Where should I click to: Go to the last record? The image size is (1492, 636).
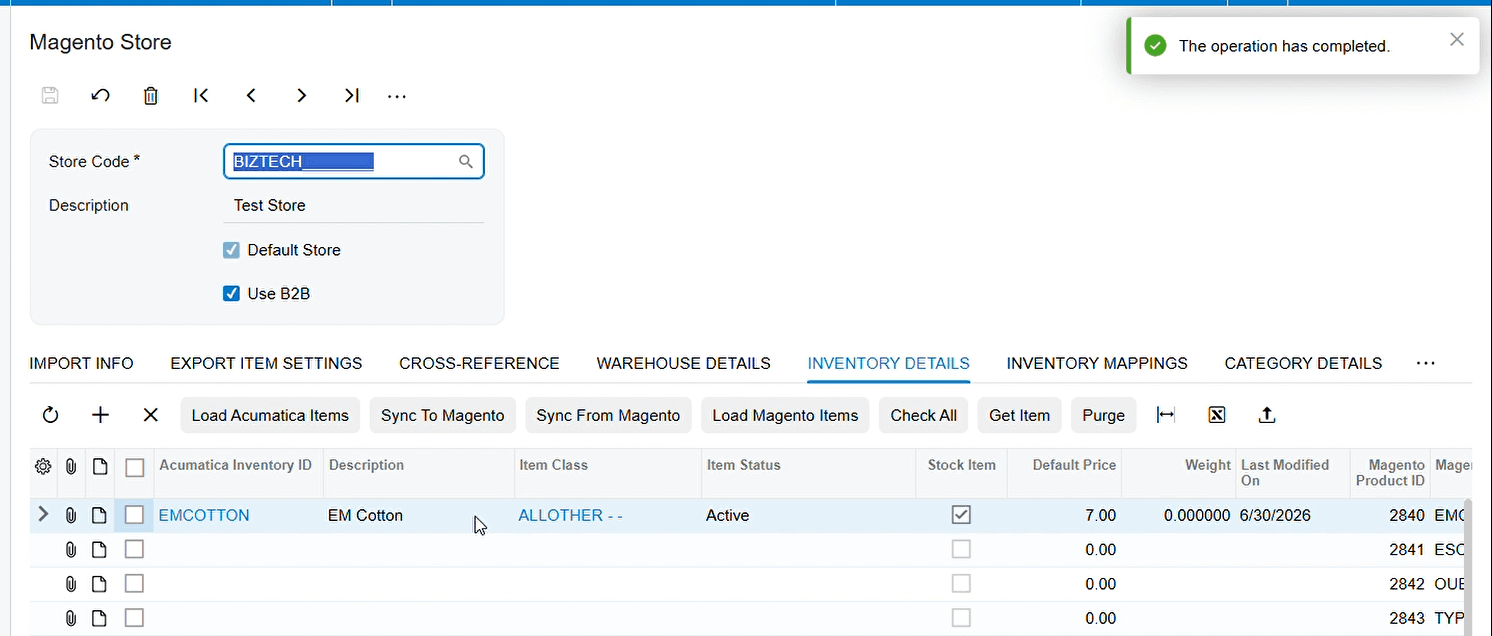[x=351, y=96]
